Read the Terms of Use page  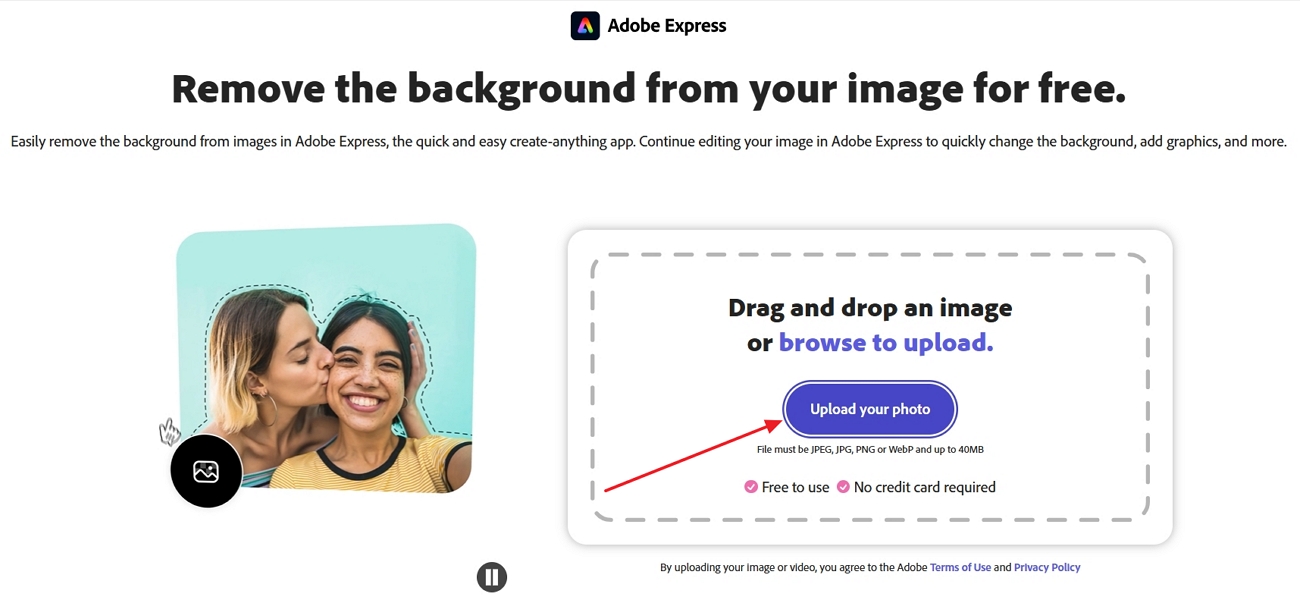point(960,567)
